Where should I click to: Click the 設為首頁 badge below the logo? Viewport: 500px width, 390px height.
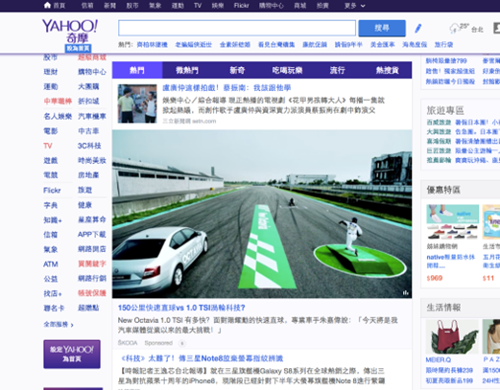point(78,48)
